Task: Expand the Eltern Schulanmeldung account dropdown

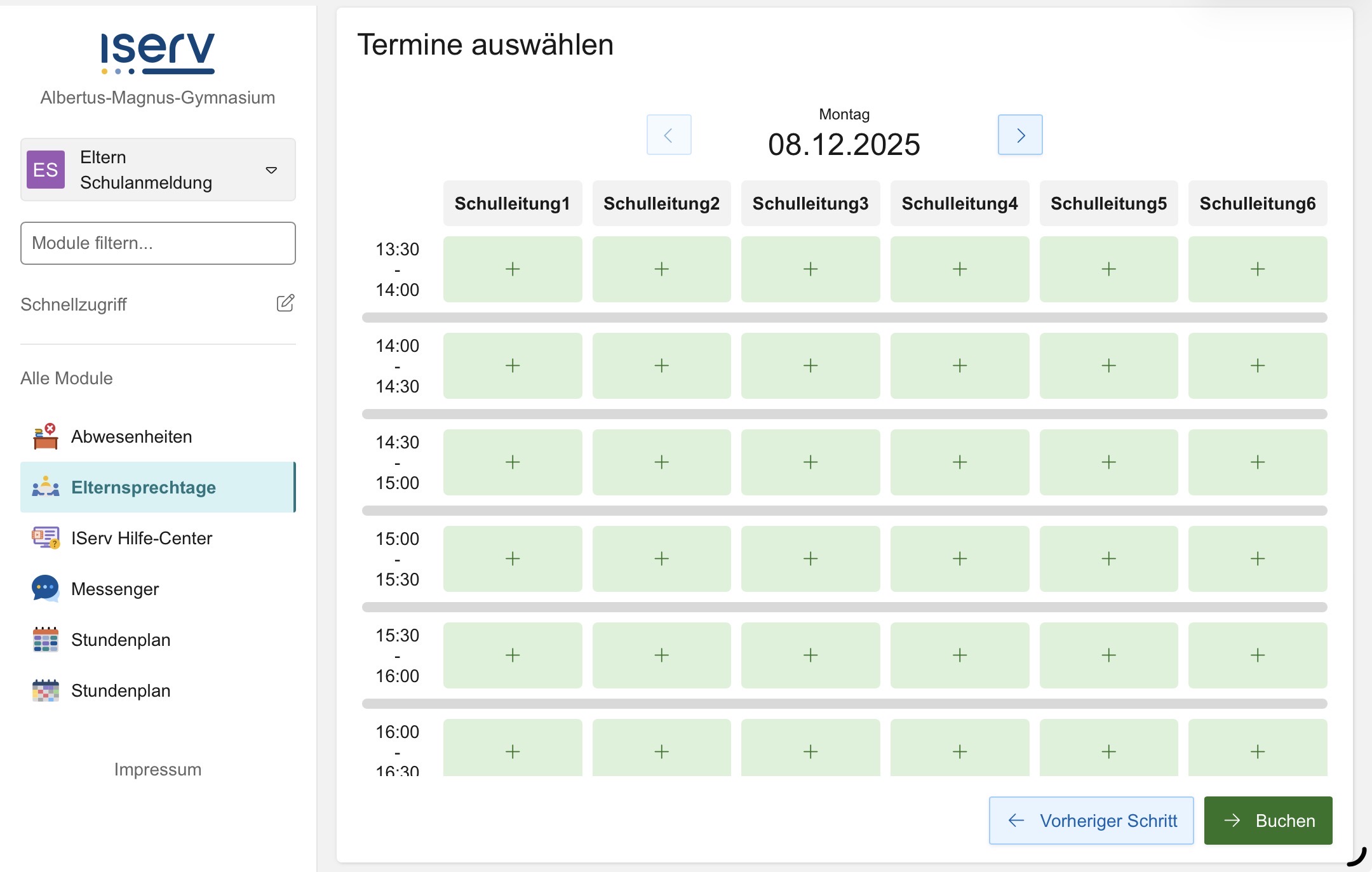Action: coord(271,170)
